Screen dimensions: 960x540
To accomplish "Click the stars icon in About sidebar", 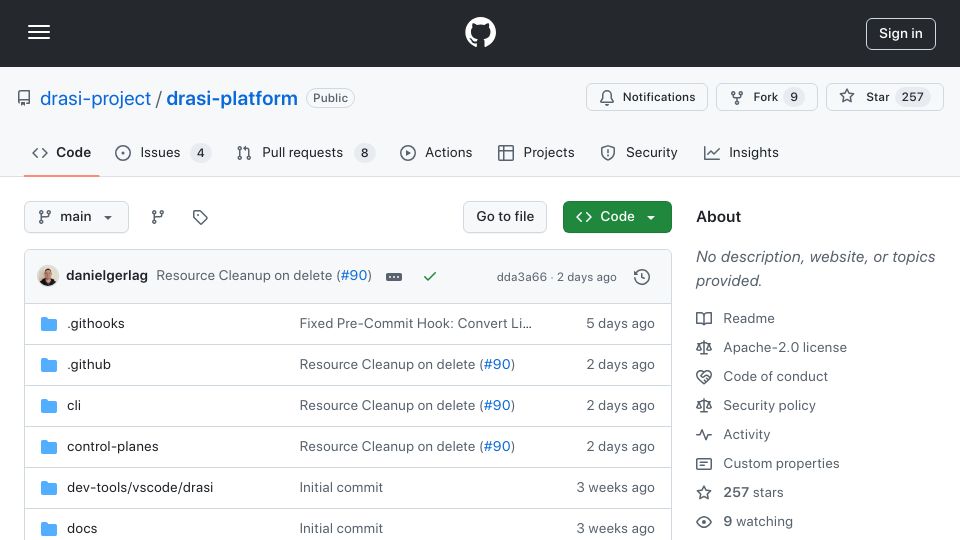I will (x=704, y=493).
